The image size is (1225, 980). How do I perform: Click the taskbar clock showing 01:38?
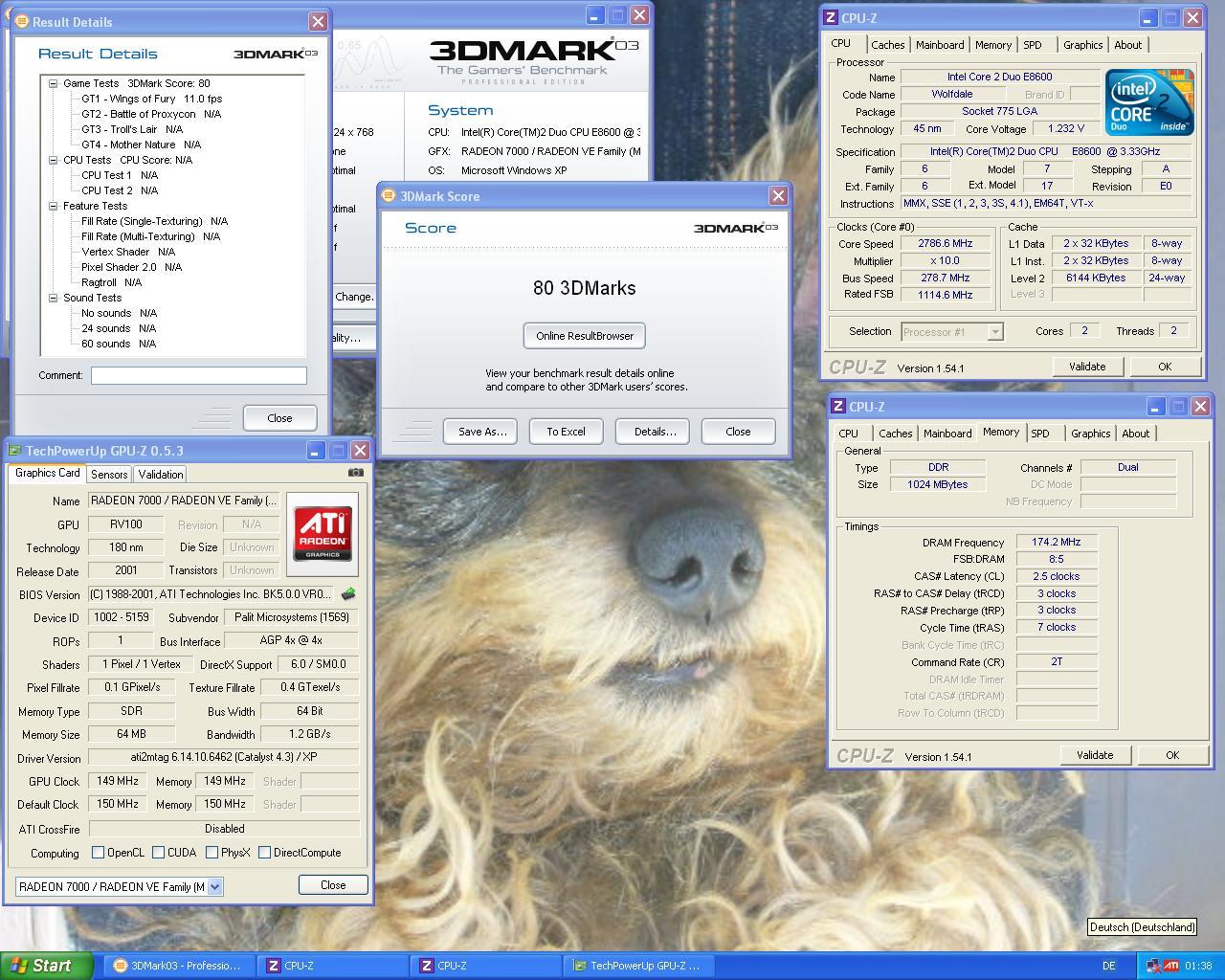coord(1198,966)
